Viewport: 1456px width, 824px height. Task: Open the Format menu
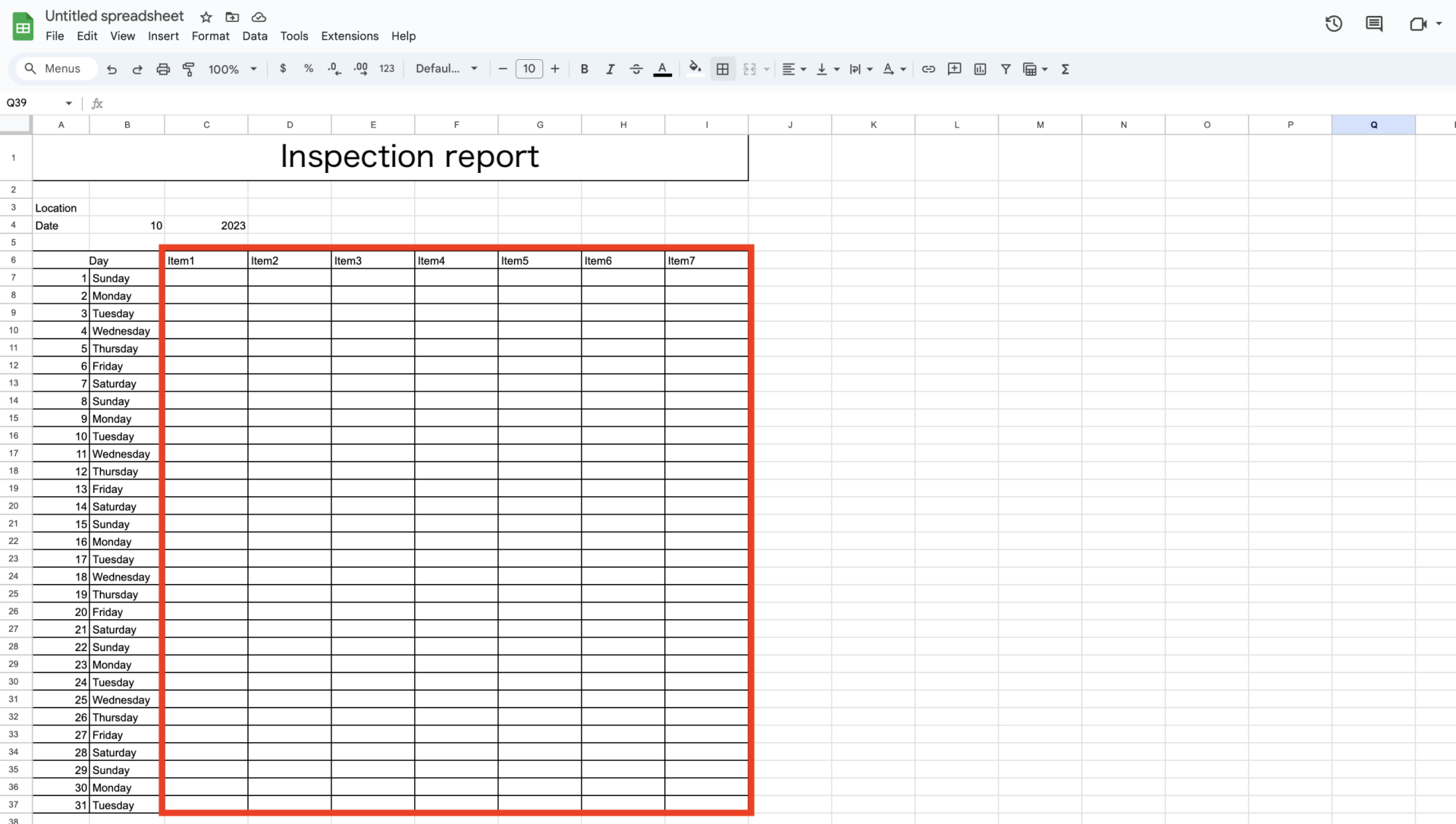[210, 36]
